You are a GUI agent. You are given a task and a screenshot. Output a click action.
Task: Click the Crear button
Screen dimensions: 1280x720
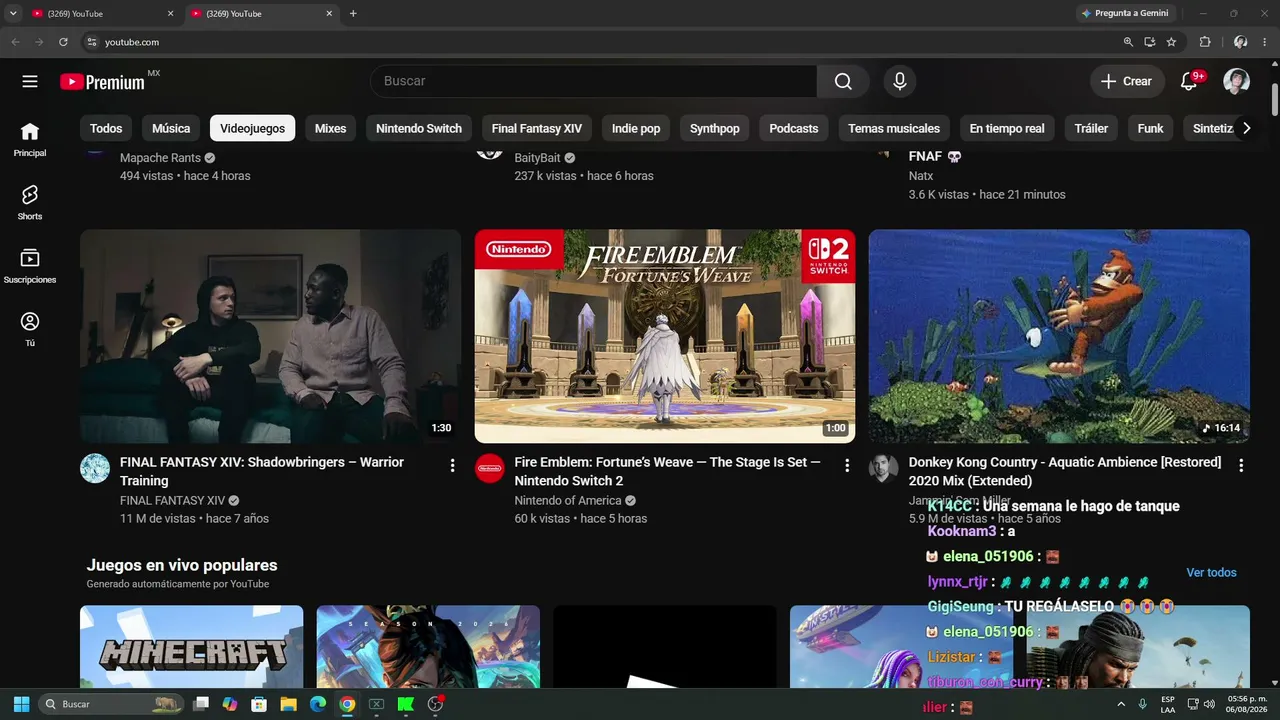click(1127, 81)
